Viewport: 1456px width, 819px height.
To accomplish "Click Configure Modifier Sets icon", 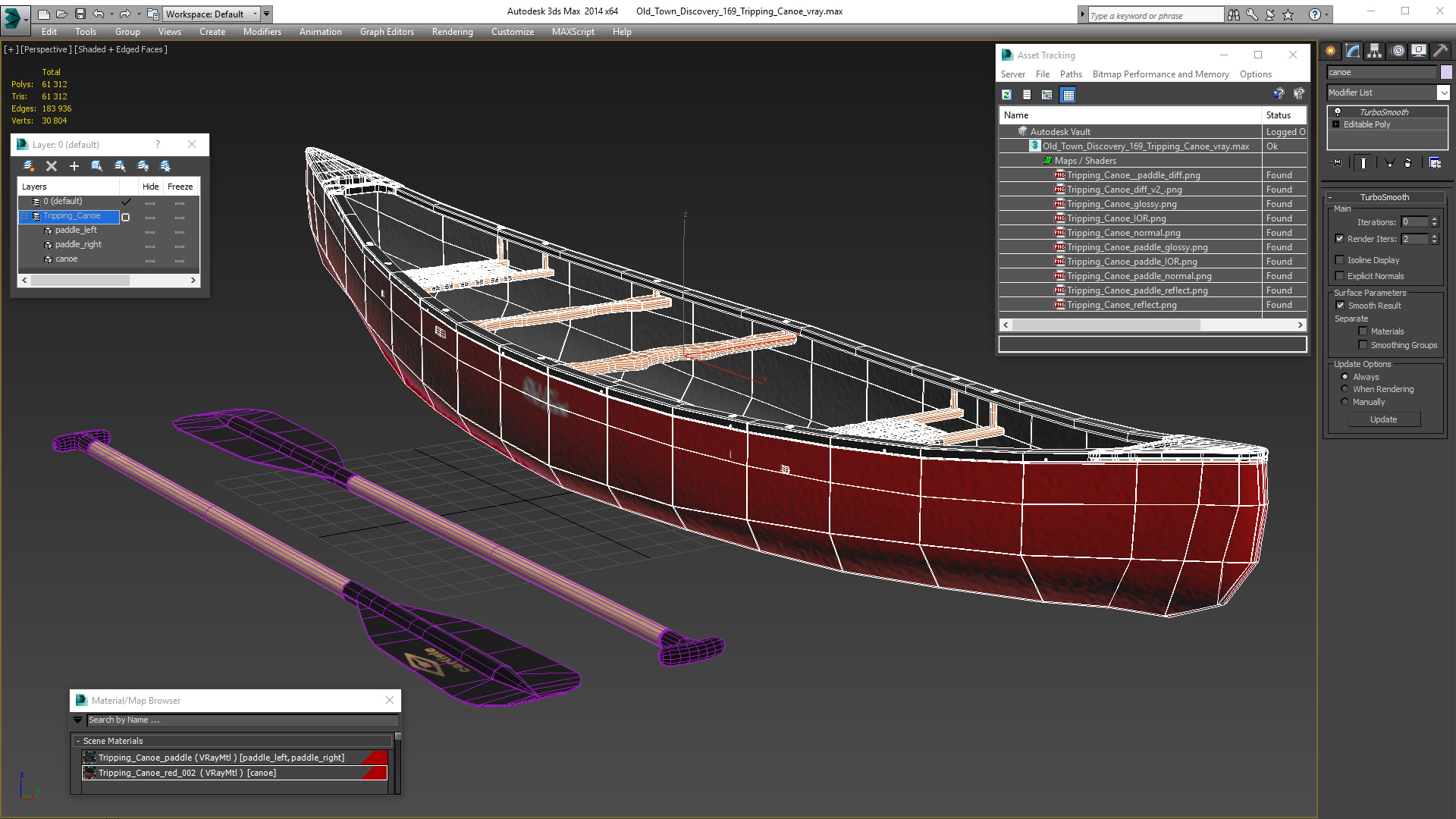I will pos(1435,162).
